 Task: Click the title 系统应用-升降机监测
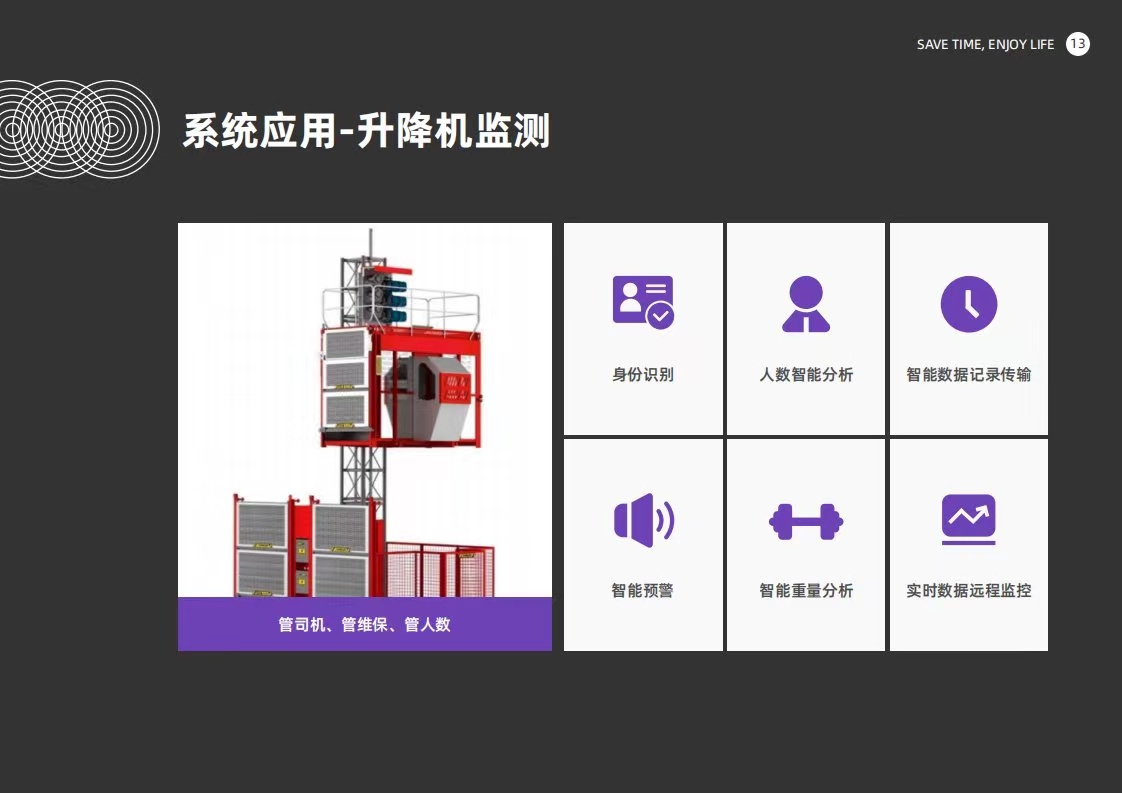366,131
